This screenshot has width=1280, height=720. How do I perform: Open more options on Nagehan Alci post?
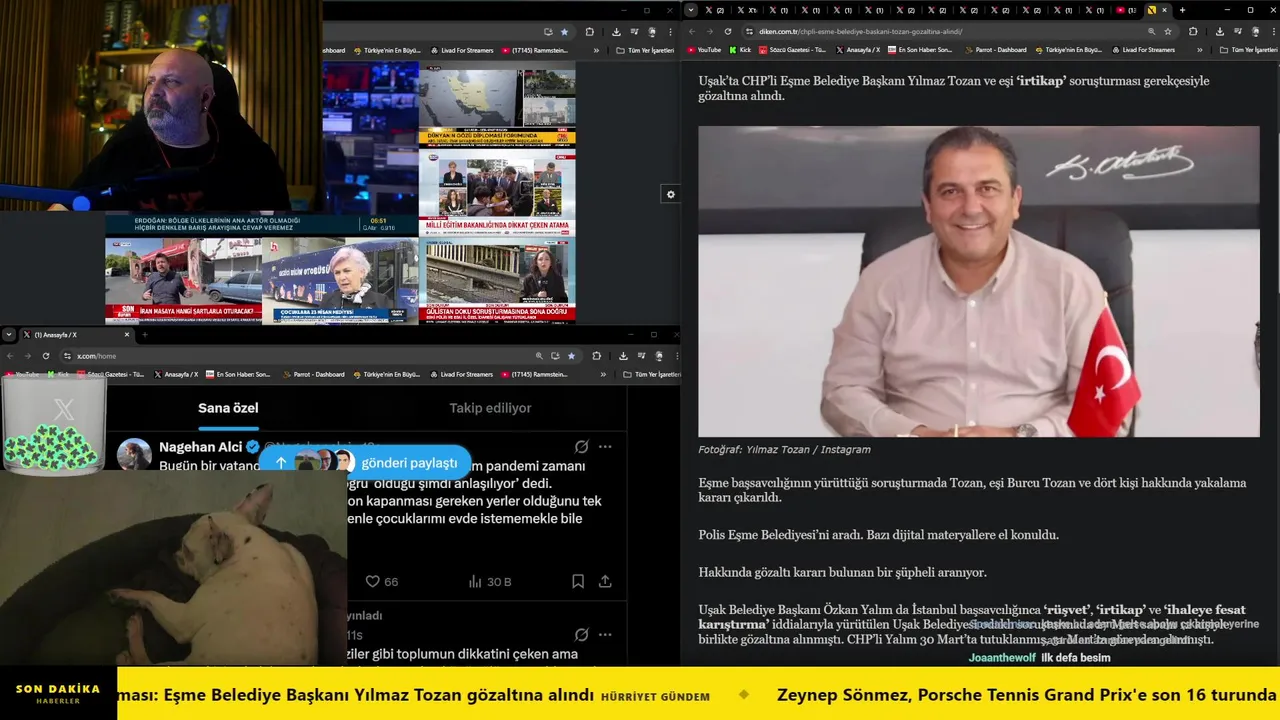605,447
